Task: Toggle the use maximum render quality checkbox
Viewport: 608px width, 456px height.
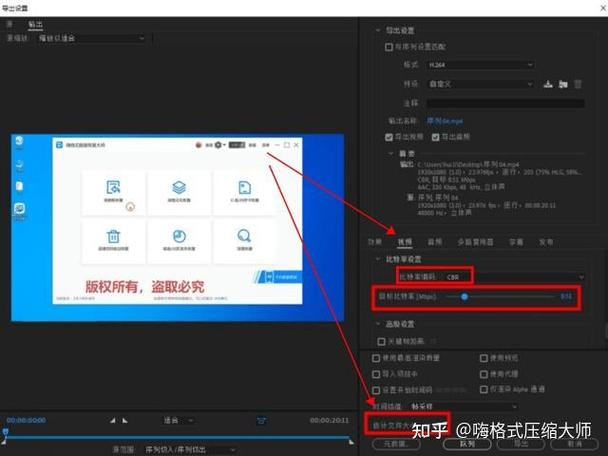Action: click(376, 358)
